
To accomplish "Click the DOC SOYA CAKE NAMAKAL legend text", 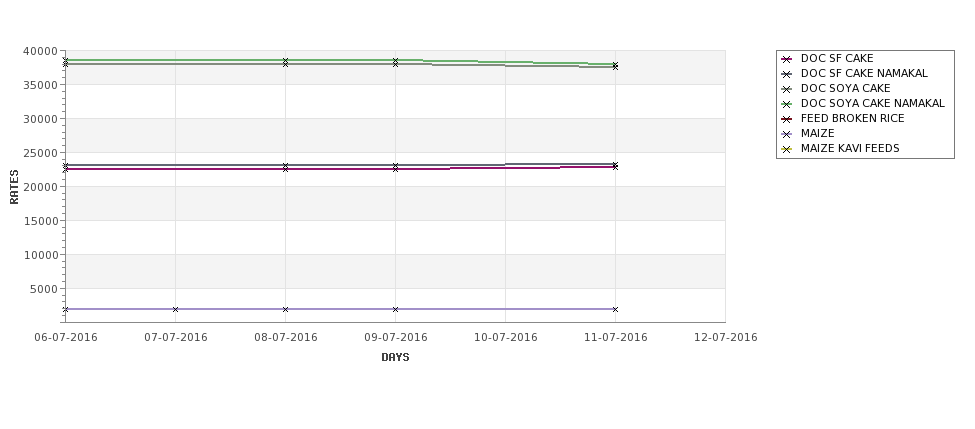I will click(x=872, y=104).
